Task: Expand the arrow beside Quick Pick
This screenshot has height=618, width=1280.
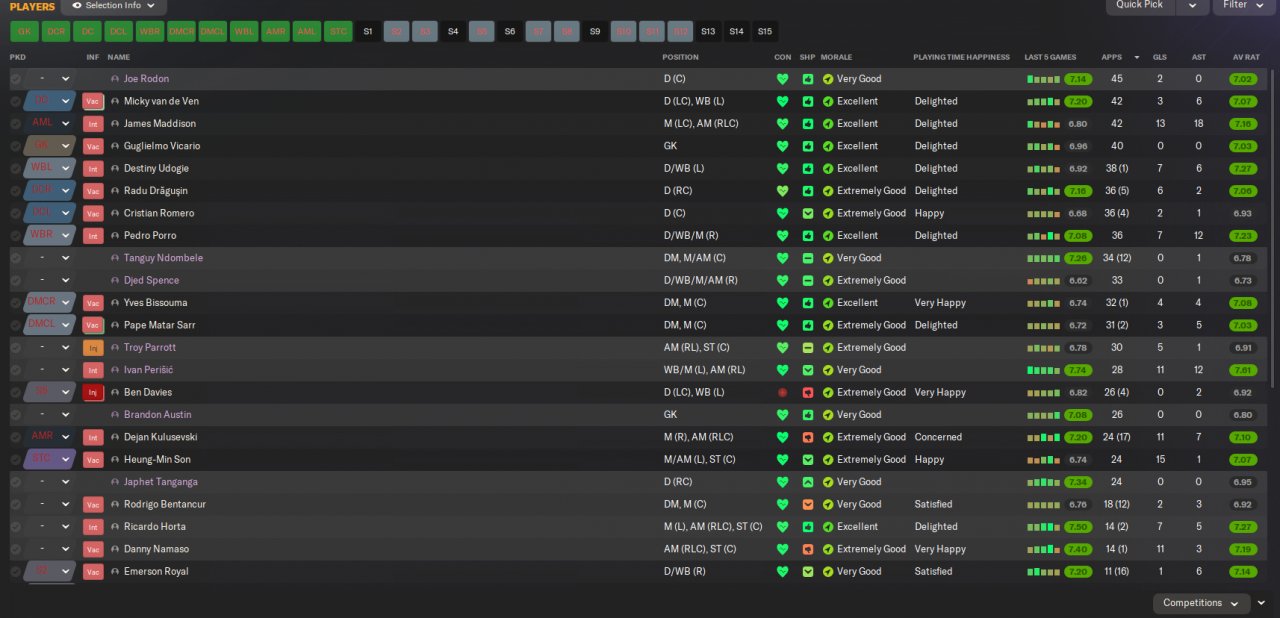Action: (x=1192, y=6)
